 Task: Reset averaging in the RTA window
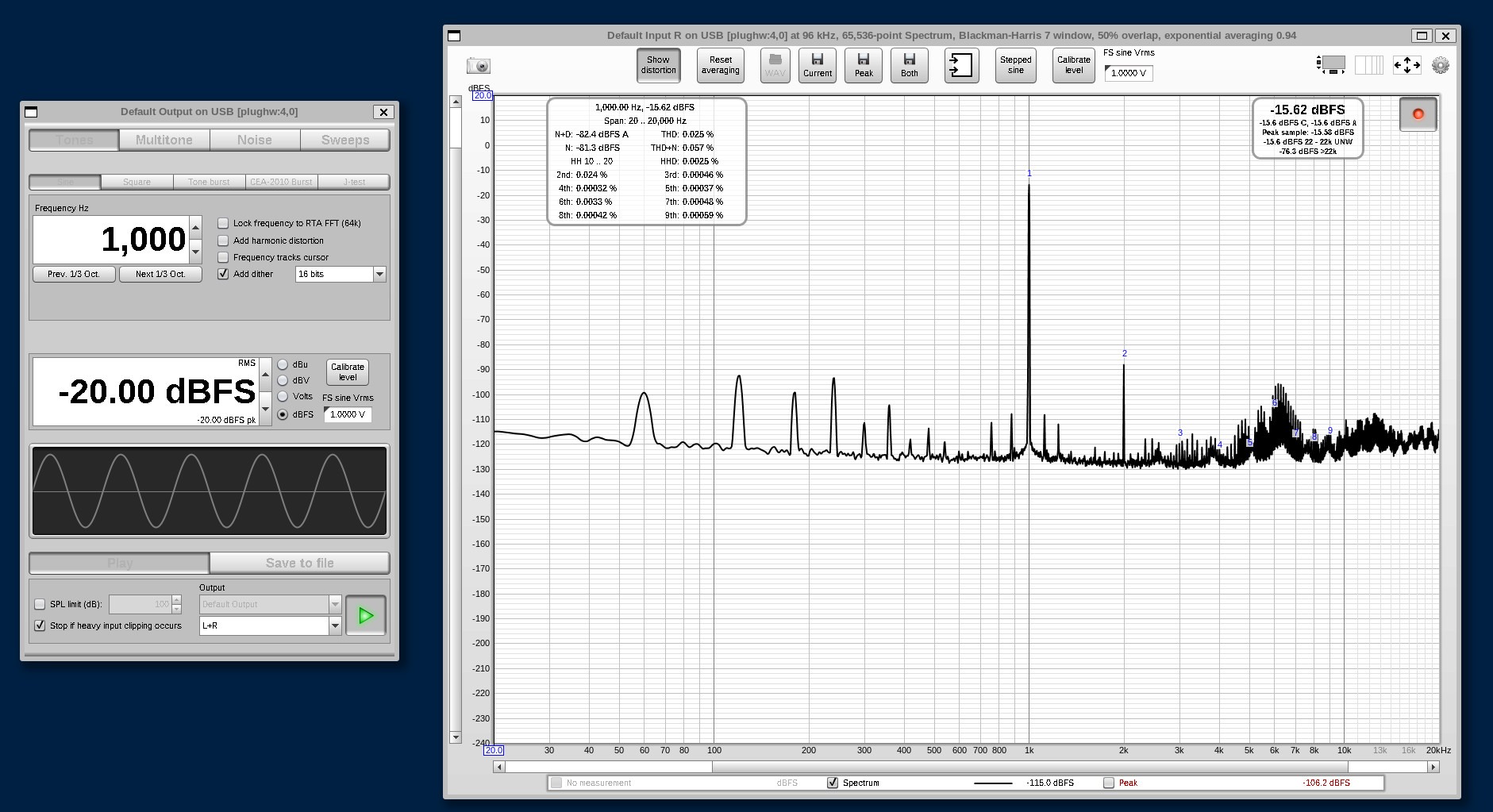click(x=720, y=65)
